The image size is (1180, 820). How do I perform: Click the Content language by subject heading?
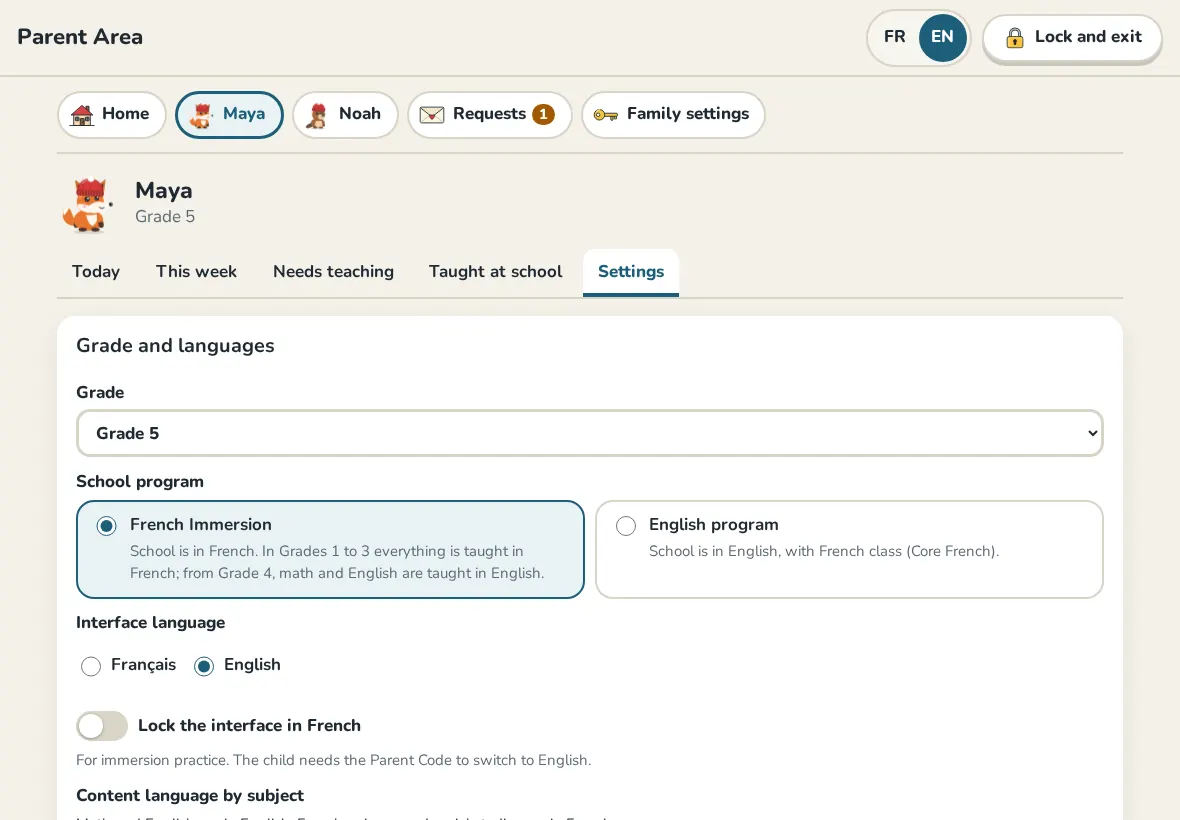[190, 796]
